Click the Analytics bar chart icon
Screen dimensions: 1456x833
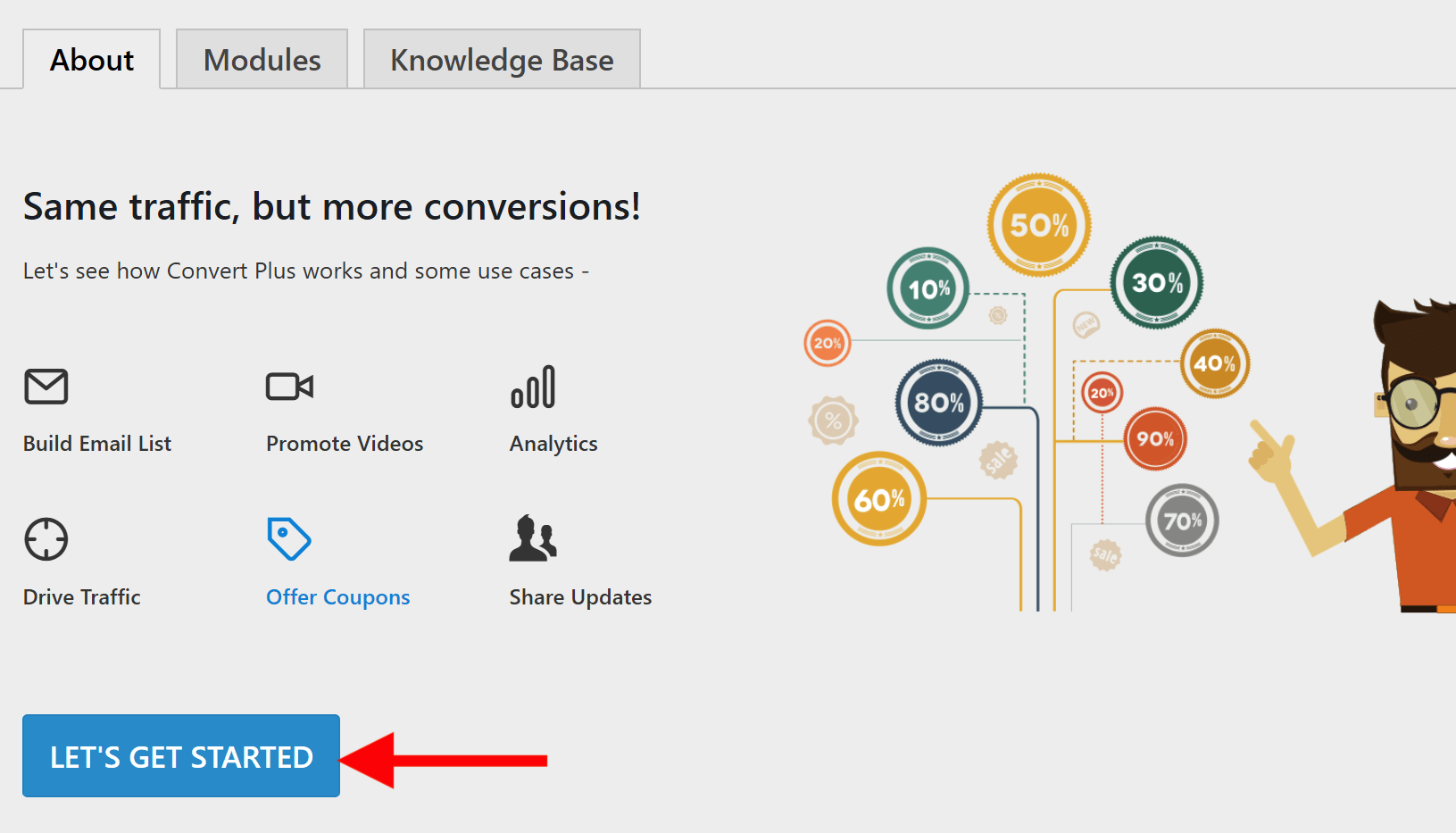533,386
